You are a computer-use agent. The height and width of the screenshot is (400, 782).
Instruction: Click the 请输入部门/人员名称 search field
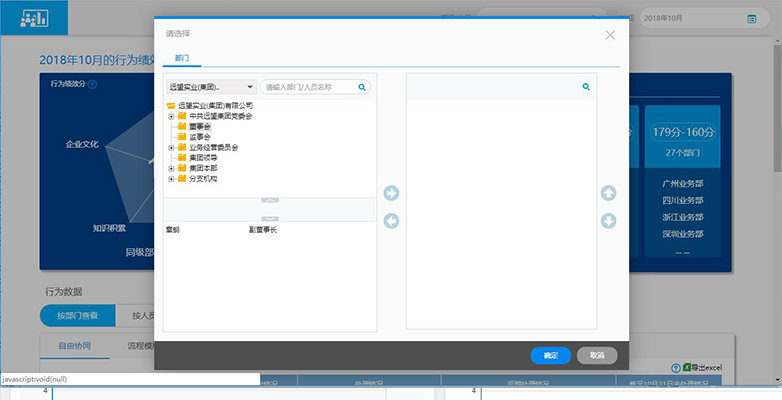[308, 87]
